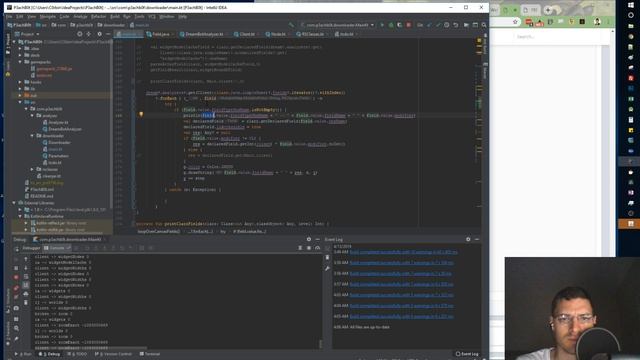Toggle the TODO tool window button
The image size is (640, 360).
point(77,354)
